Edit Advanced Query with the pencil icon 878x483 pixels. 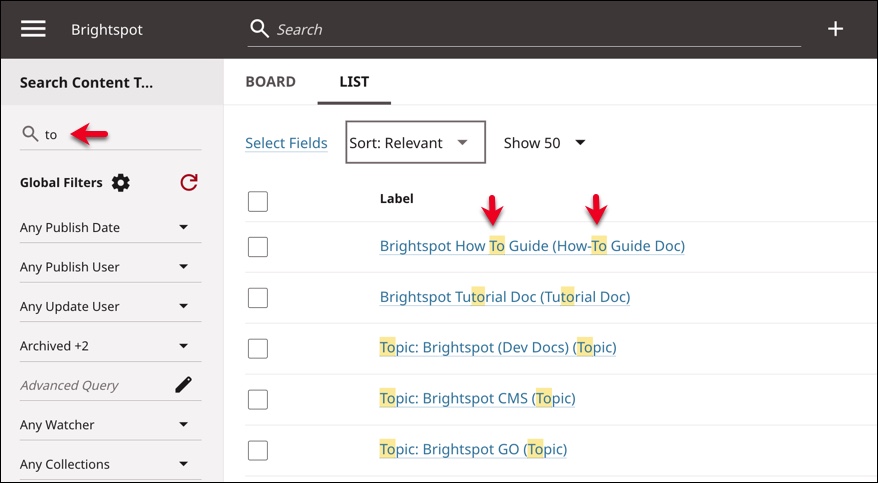[183, 384]
